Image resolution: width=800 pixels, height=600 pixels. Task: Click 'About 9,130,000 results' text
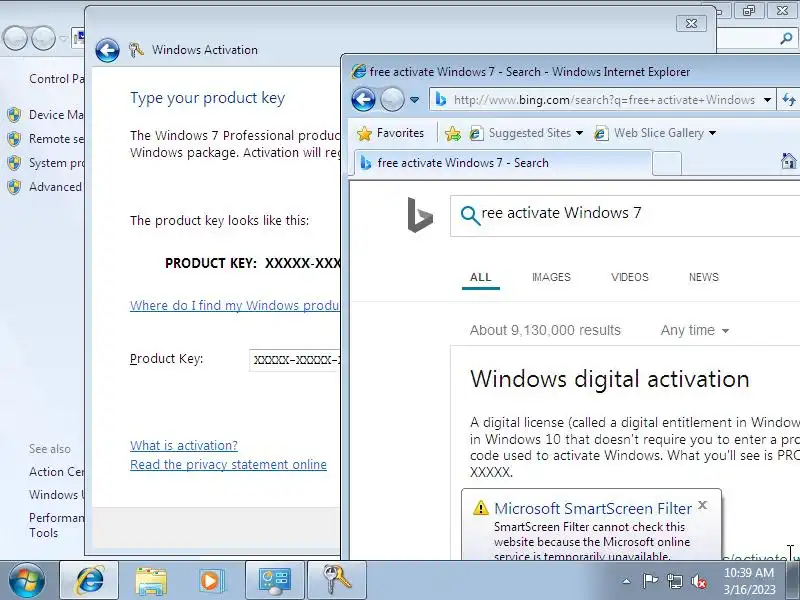(x=545, y=331)
